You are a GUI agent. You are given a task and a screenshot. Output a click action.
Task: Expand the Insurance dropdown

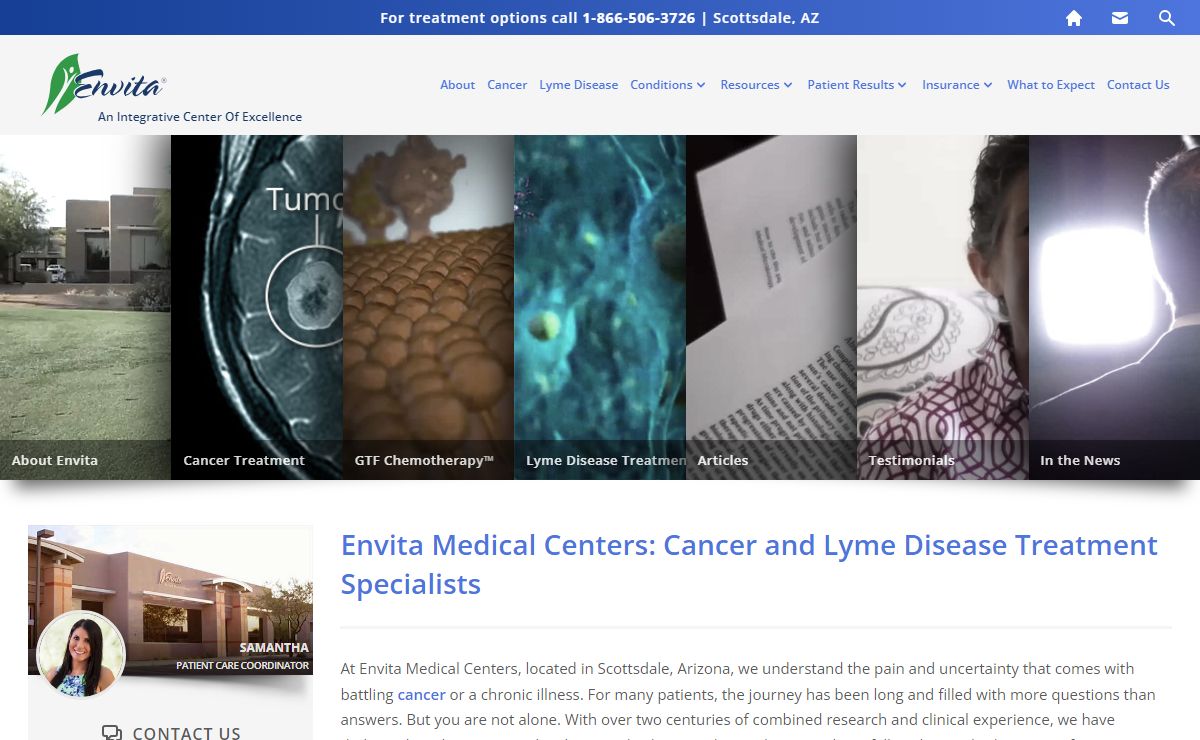click(957, 85)
